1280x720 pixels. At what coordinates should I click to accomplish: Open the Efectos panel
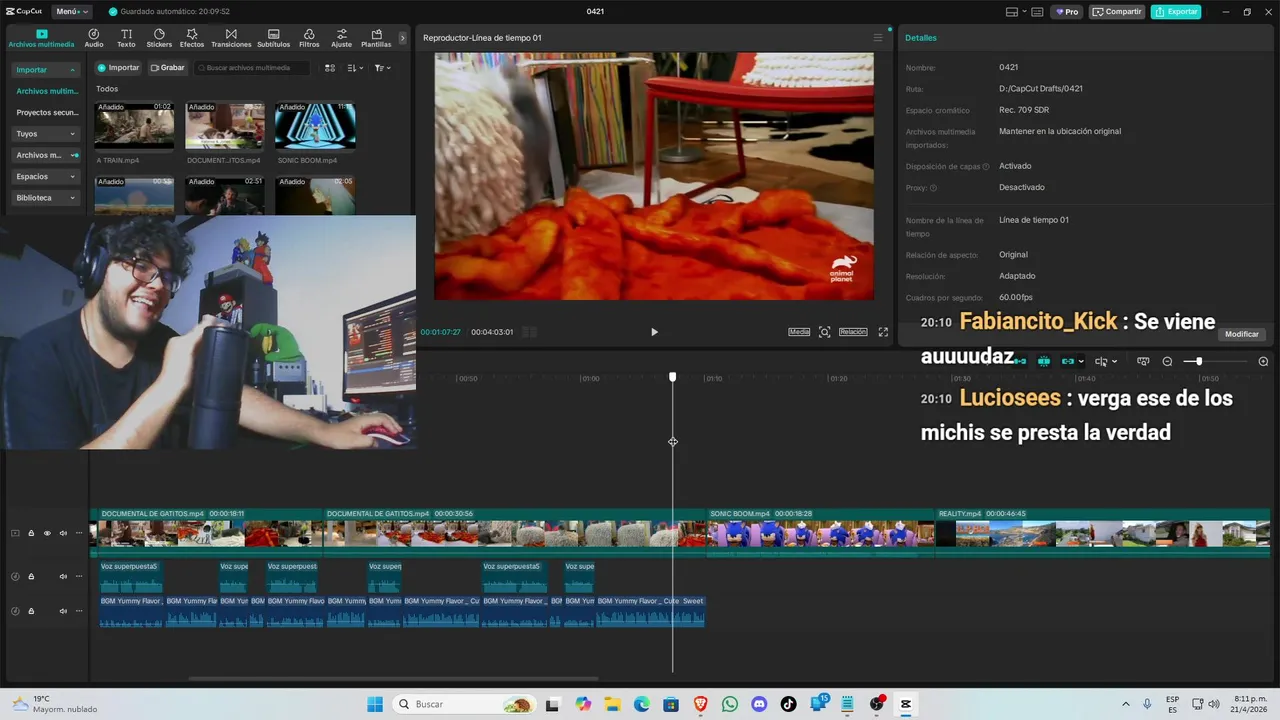click(192, 38)
